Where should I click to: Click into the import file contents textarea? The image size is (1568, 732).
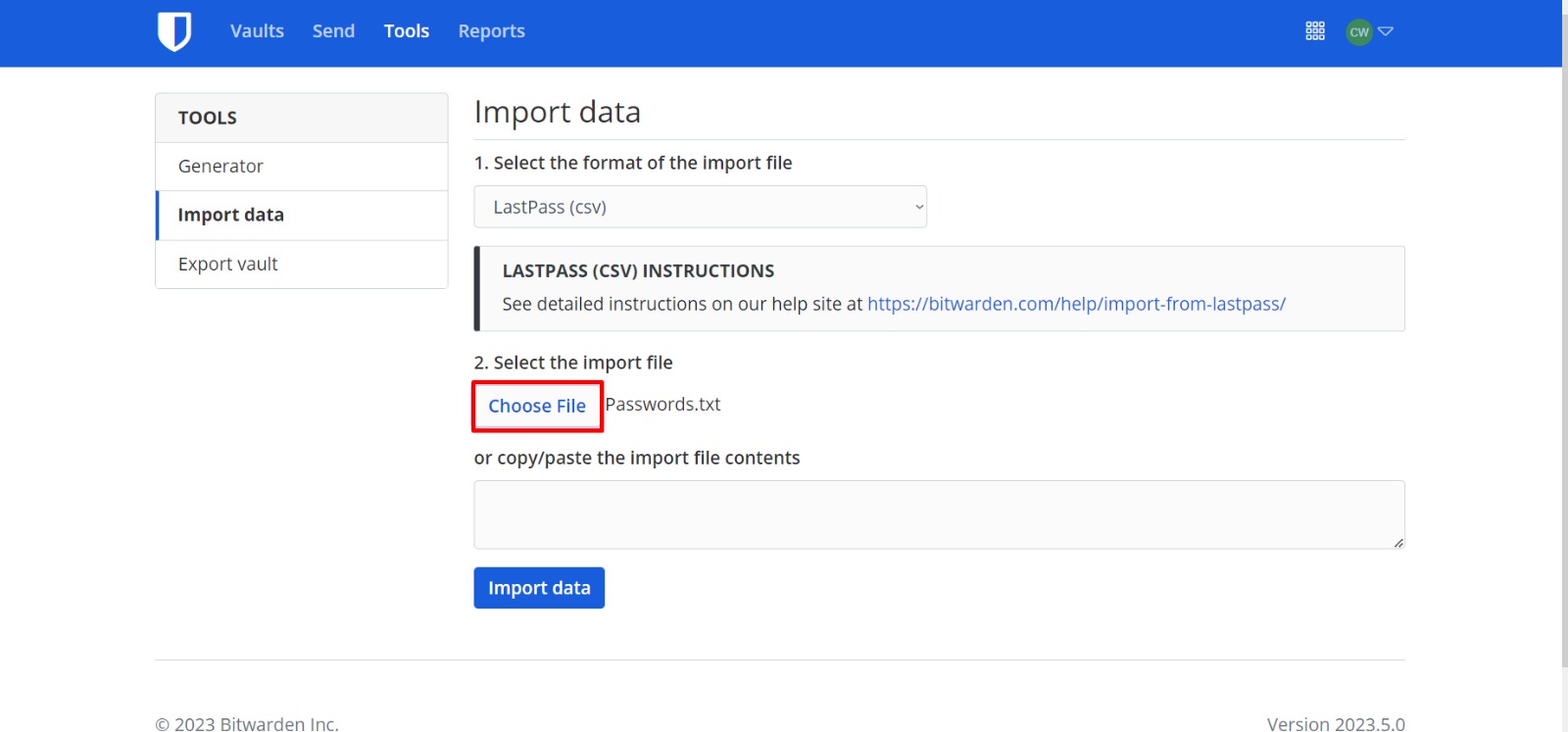[x=938, y=514]
